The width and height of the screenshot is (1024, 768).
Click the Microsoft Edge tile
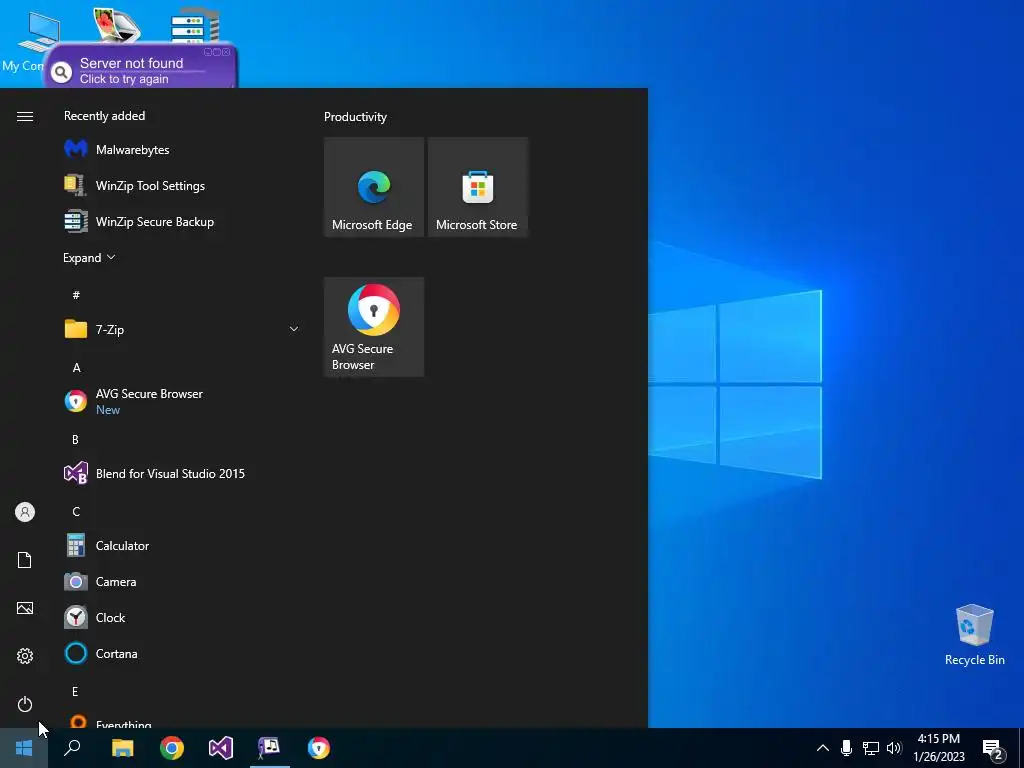[x=374, y=187]
